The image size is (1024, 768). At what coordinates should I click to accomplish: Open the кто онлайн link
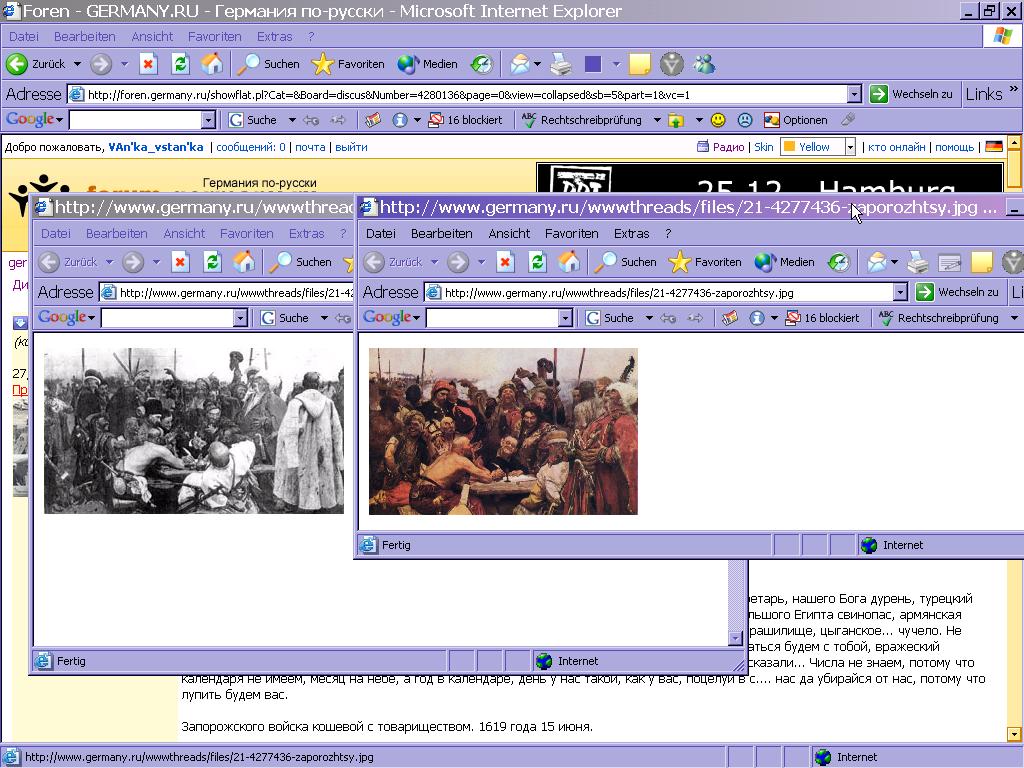click(x=897, y=147)
